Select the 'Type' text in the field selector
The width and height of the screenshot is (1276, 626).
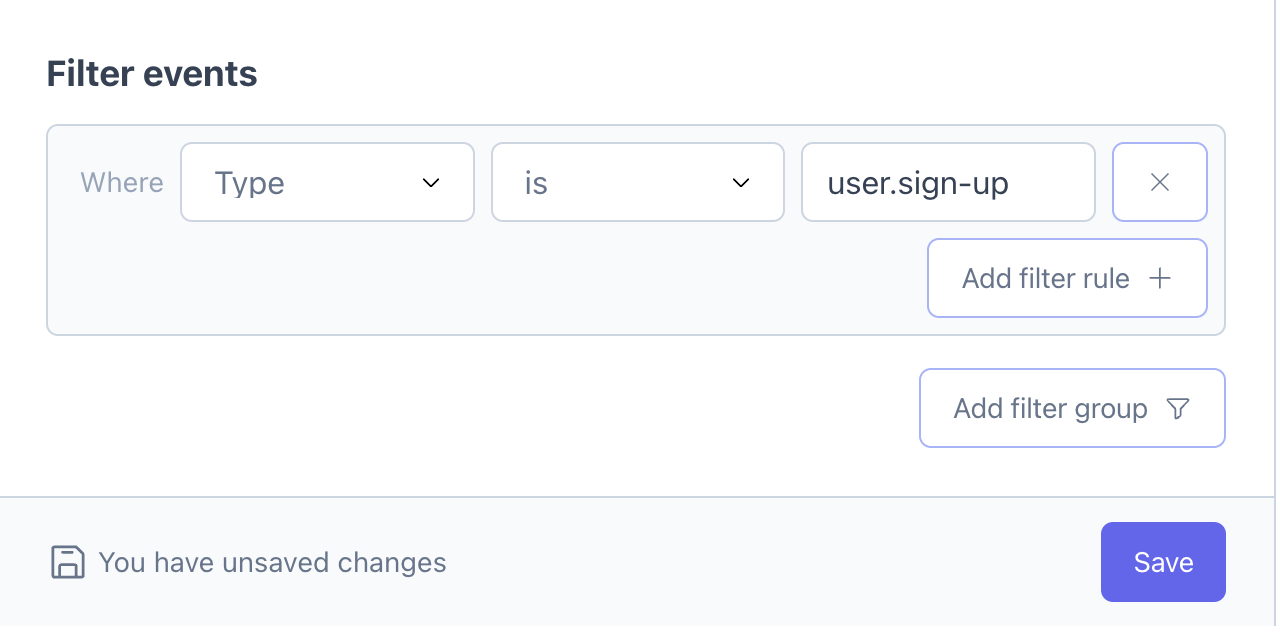tap(250, 183)
